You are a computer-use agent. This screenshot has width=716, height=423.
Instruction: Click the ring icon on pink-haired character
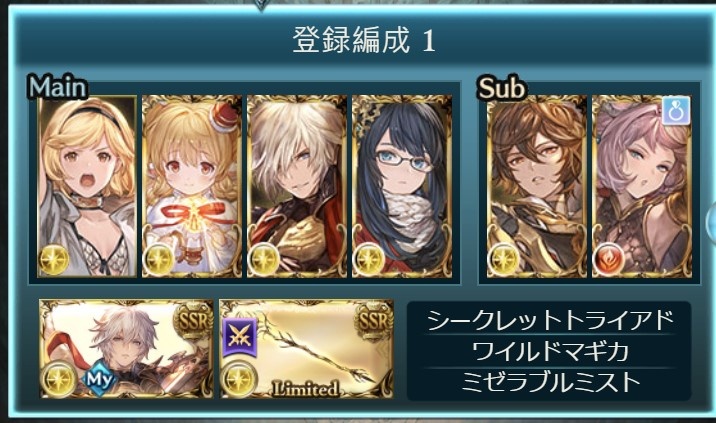click(x=676, y=111)
